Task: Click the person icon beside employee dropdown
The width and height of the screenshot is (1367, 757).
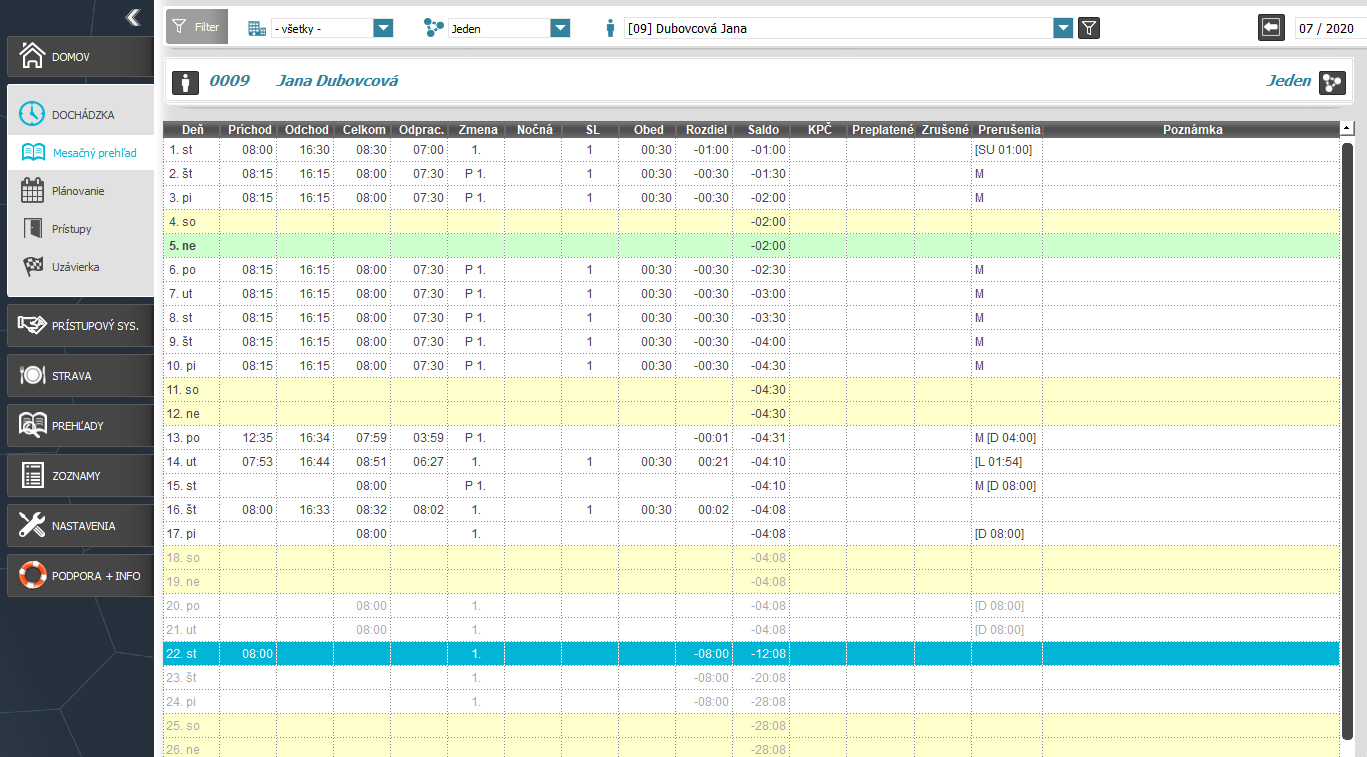Action: click(x=611, y=28)
